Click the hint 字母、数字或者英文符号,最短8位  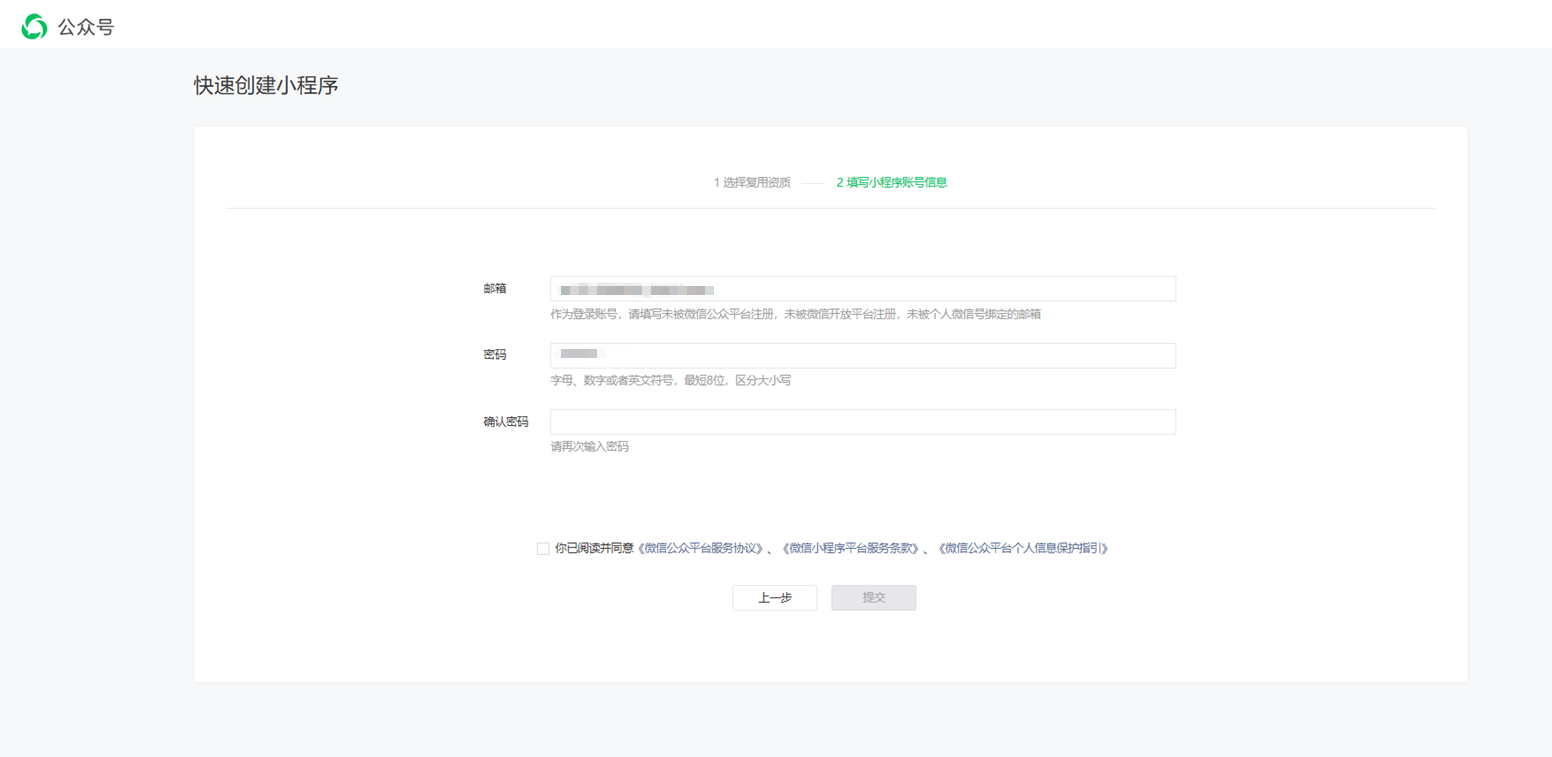point(671,381)
